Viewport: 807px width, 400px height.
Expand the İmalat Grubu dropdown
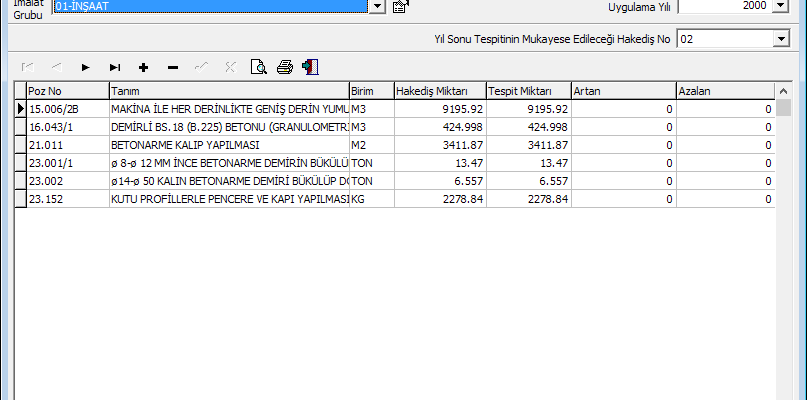tap(377, 7)
